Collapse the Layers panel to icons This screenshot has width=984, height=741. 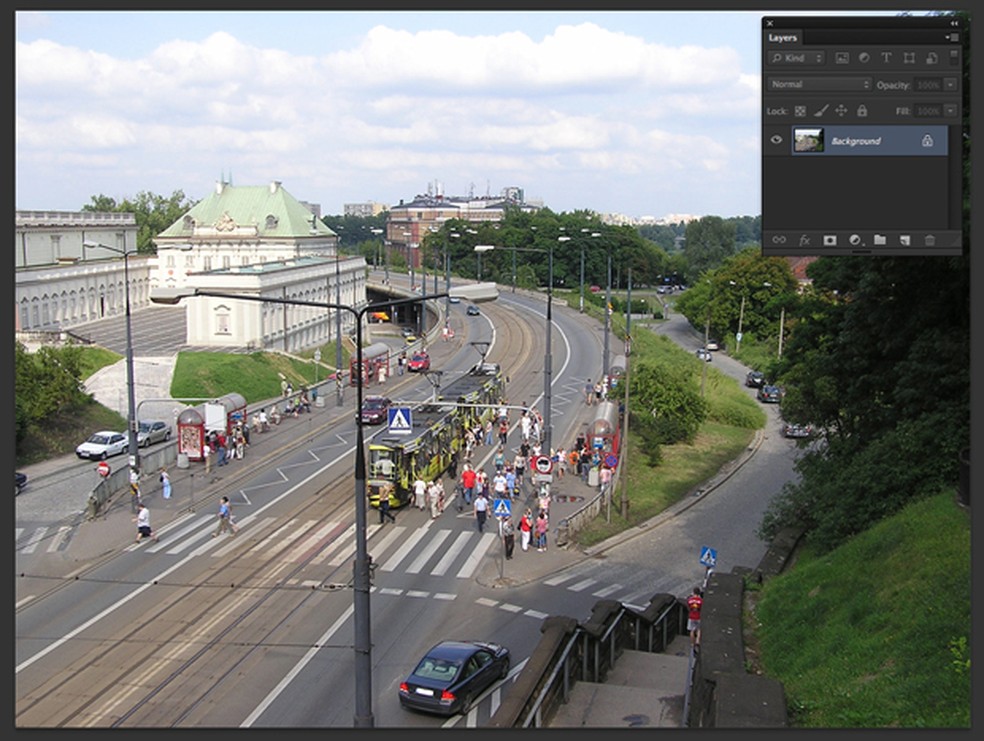click(954, 23)
